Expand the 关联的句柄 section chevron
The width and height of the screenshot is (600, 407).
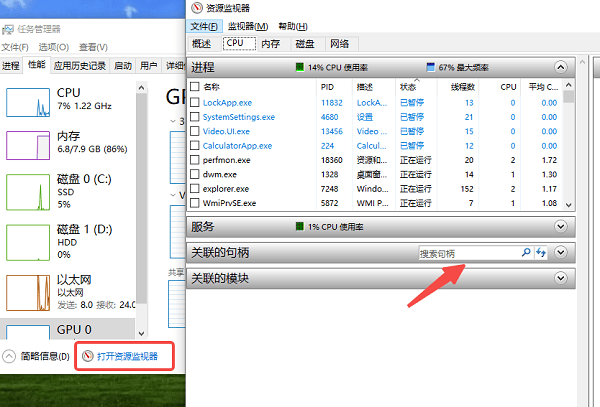point(561,252)
